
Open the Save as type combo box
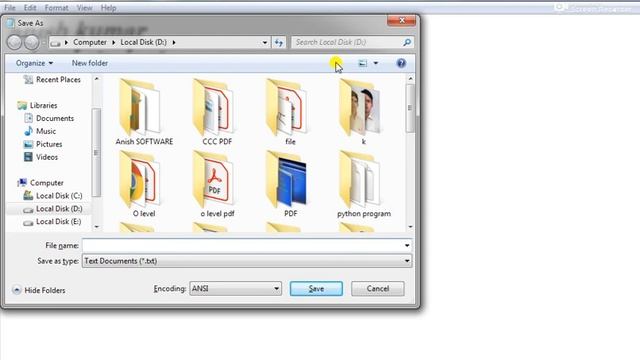[x=247, y=261]
